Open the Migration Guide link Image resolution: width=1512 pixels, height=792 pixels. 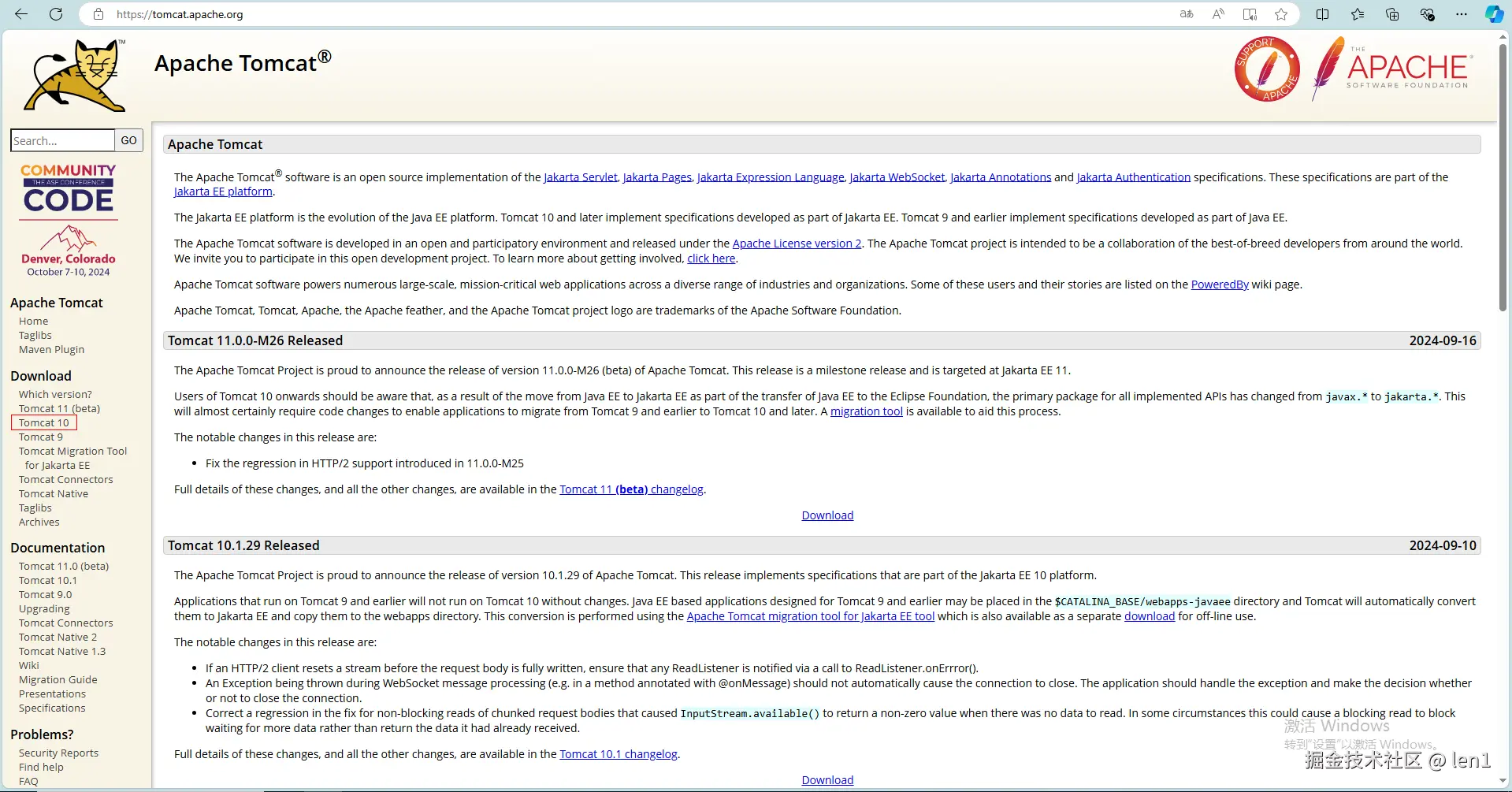point(58,679)
